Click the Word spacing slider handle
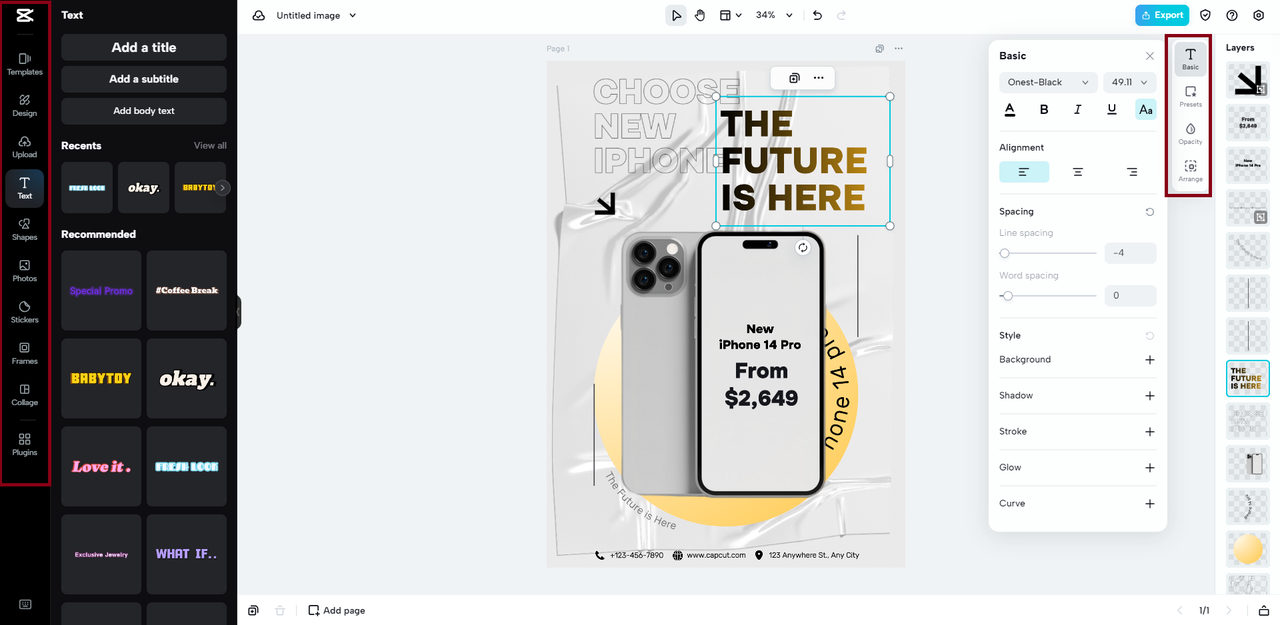This screenshot has height=625, width=1280. [x=1008, y=296]
